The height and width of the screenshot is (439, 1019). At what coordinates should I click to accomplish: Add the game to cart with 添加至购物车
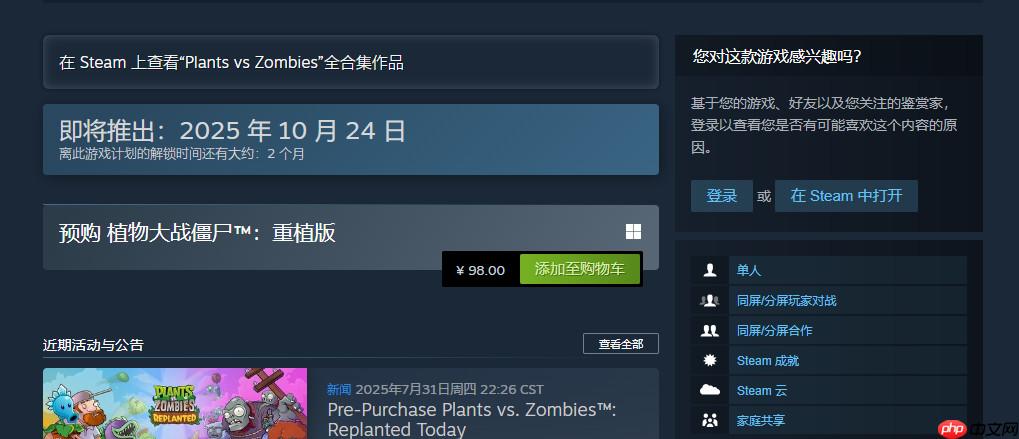click(x=580, y=270)
